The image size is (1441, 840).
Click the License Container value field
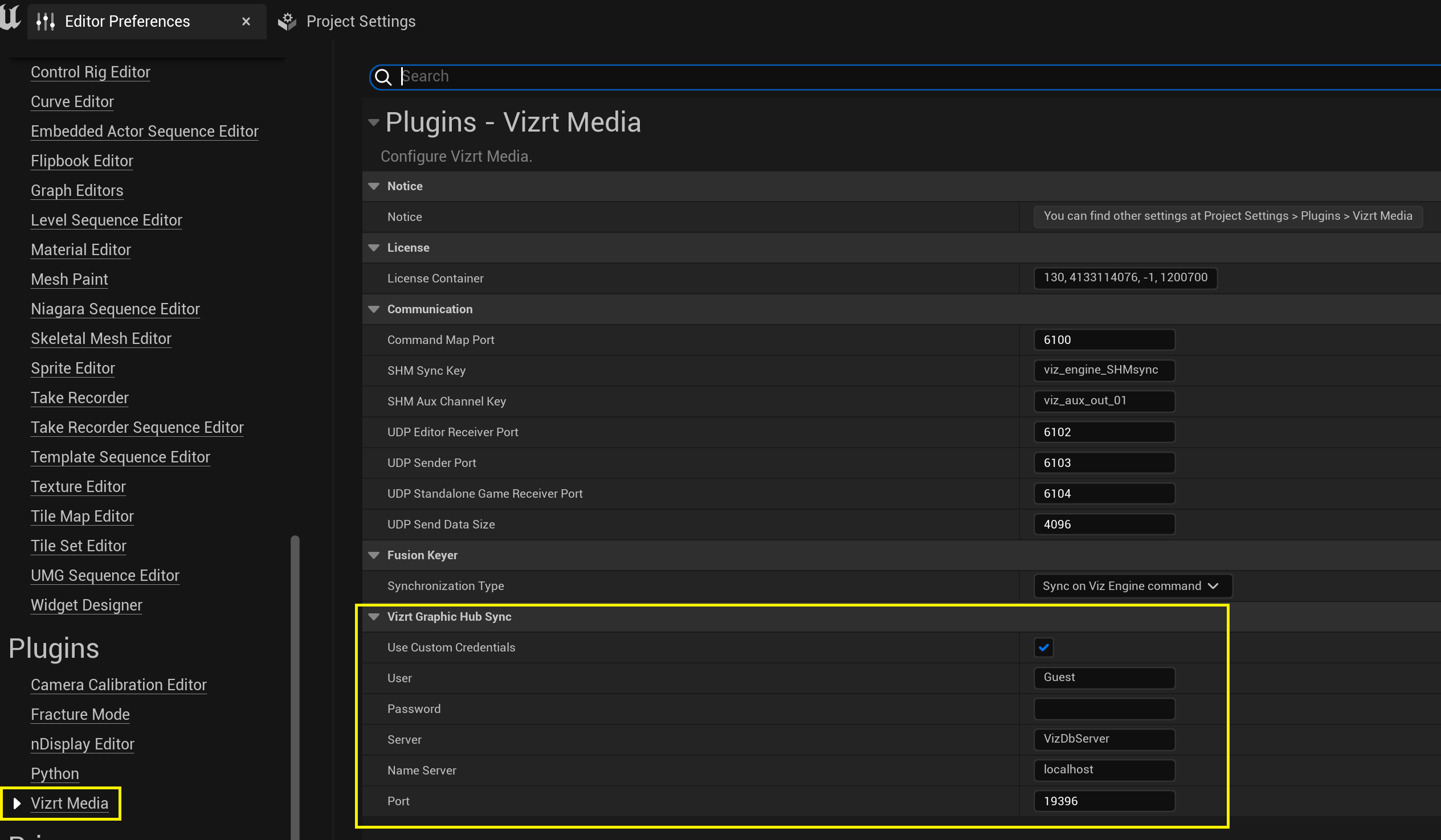[x=1125, y=278]
